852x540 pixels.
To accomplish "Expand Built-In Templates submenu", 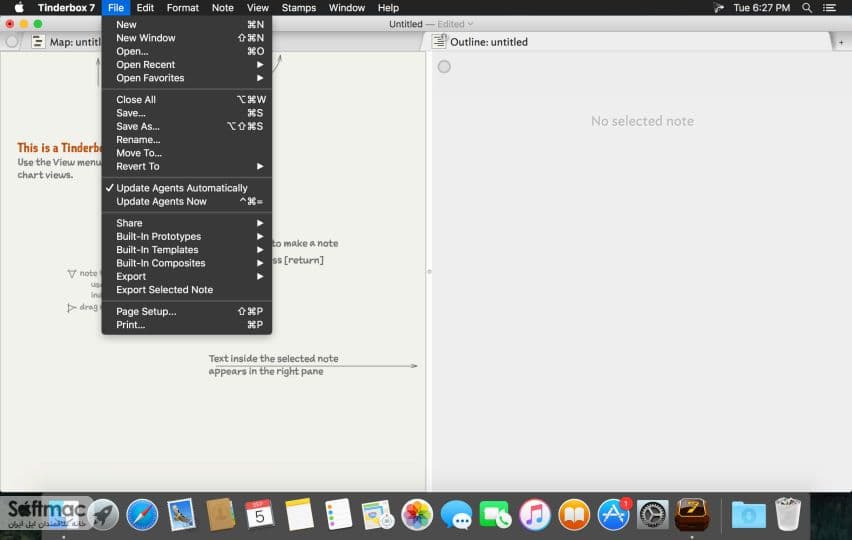I will pyautogui.click(x=186, y=250).
